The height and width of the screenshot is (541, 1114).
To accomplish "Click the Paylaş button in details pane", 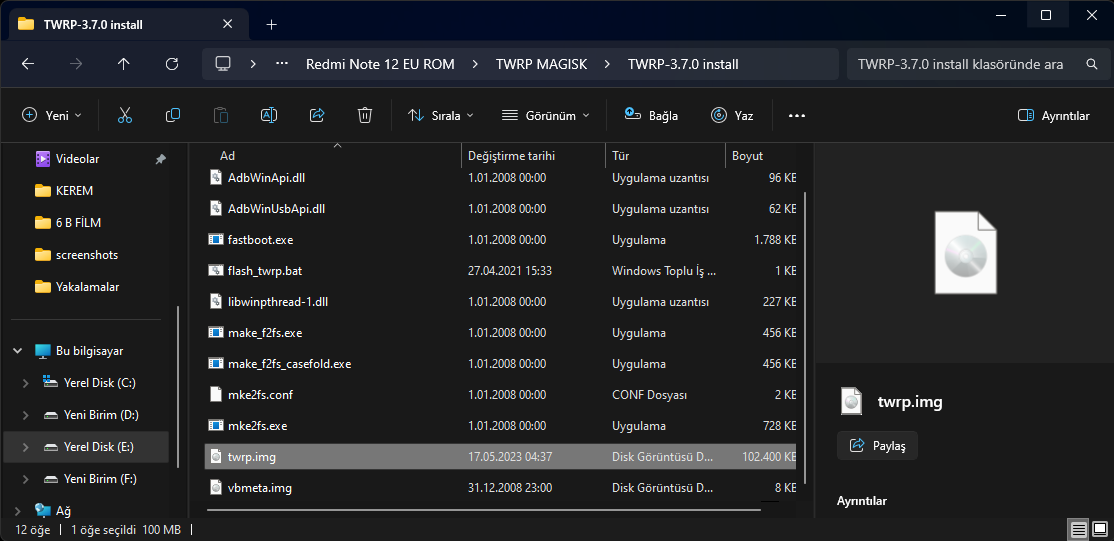I will coord(877,446).
